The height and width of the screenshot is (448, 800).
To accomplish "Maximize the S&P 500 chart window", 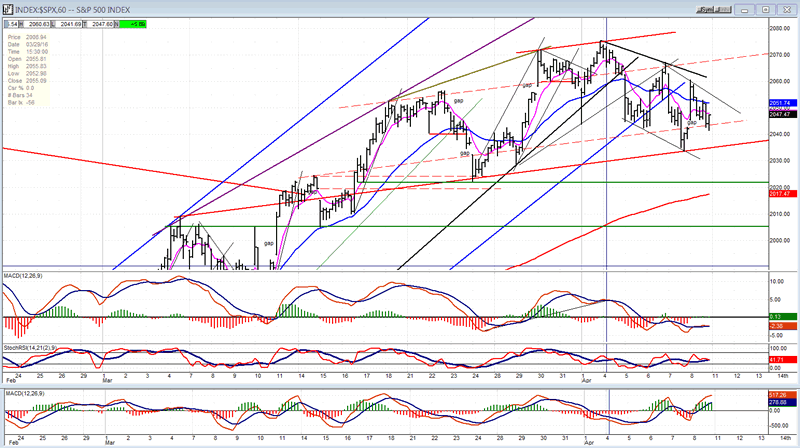I will point(766,9).
